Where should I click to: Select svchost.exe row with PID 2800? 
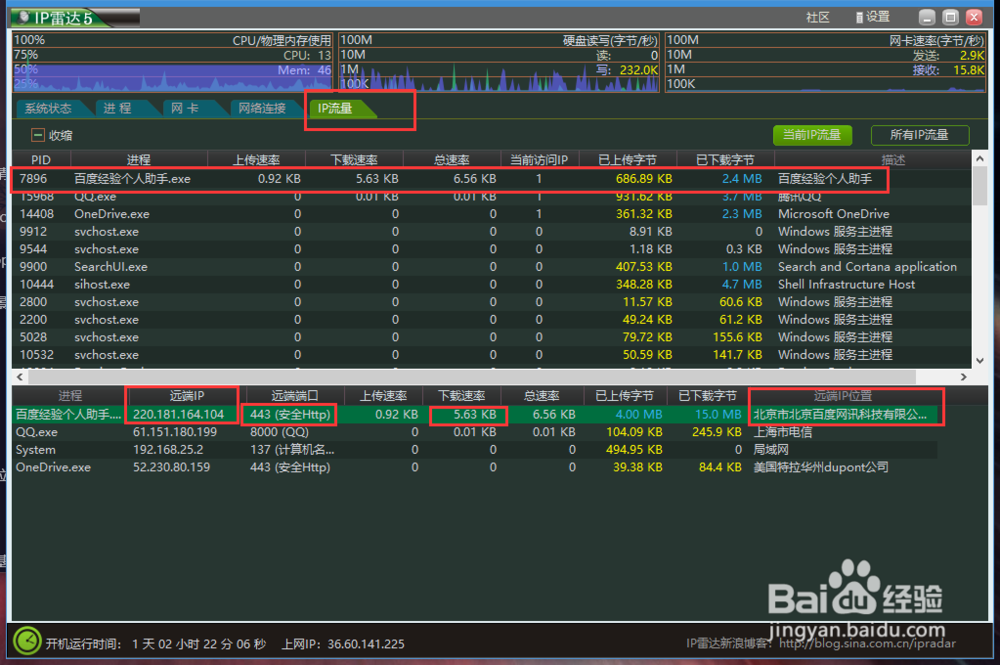click(x=491, y=302)
